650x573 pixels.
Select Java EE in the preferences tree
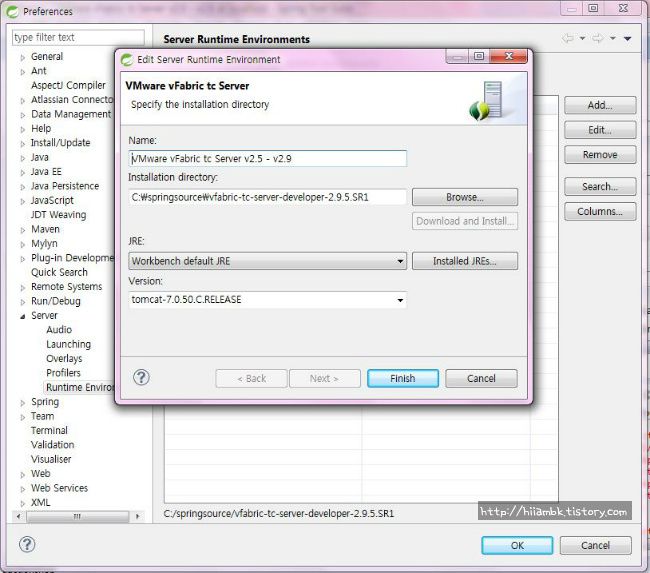(x=46, y=172)
